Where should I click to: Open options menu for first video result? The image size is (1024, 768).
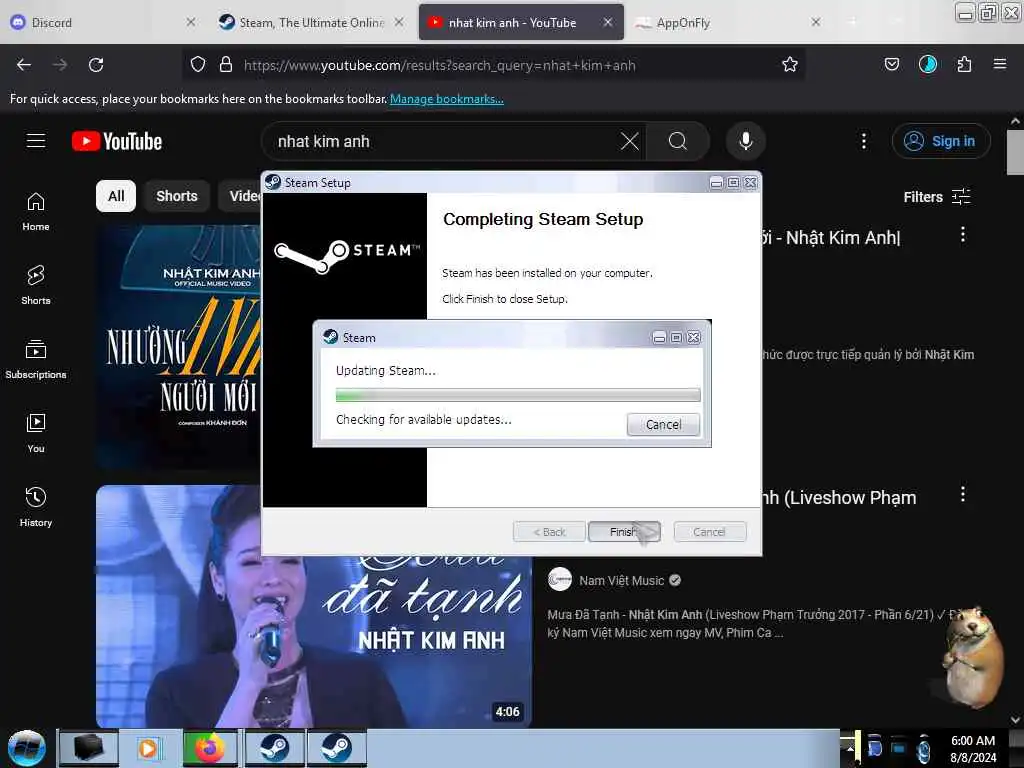point(962,234)
